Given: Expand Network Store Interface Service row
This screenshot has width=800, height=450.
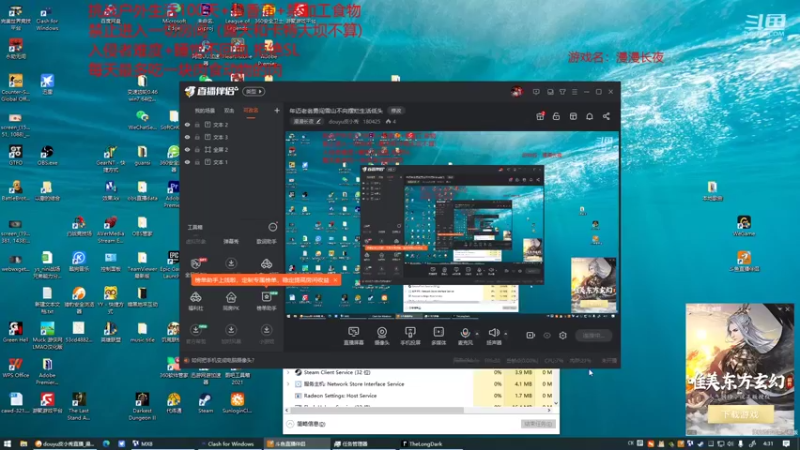Looking at the screenshot, I should click(x=289, y=384).
